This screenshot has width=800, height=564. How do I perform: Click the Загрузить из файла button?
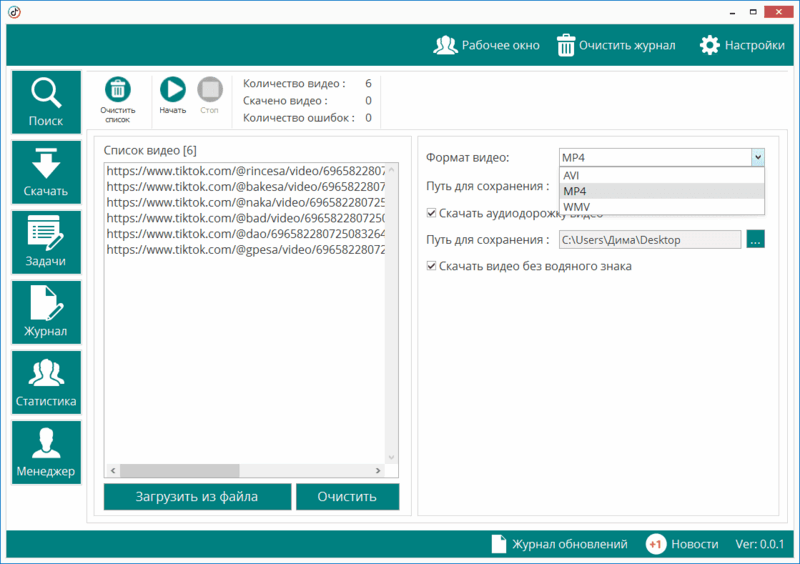tap(197, 497)
